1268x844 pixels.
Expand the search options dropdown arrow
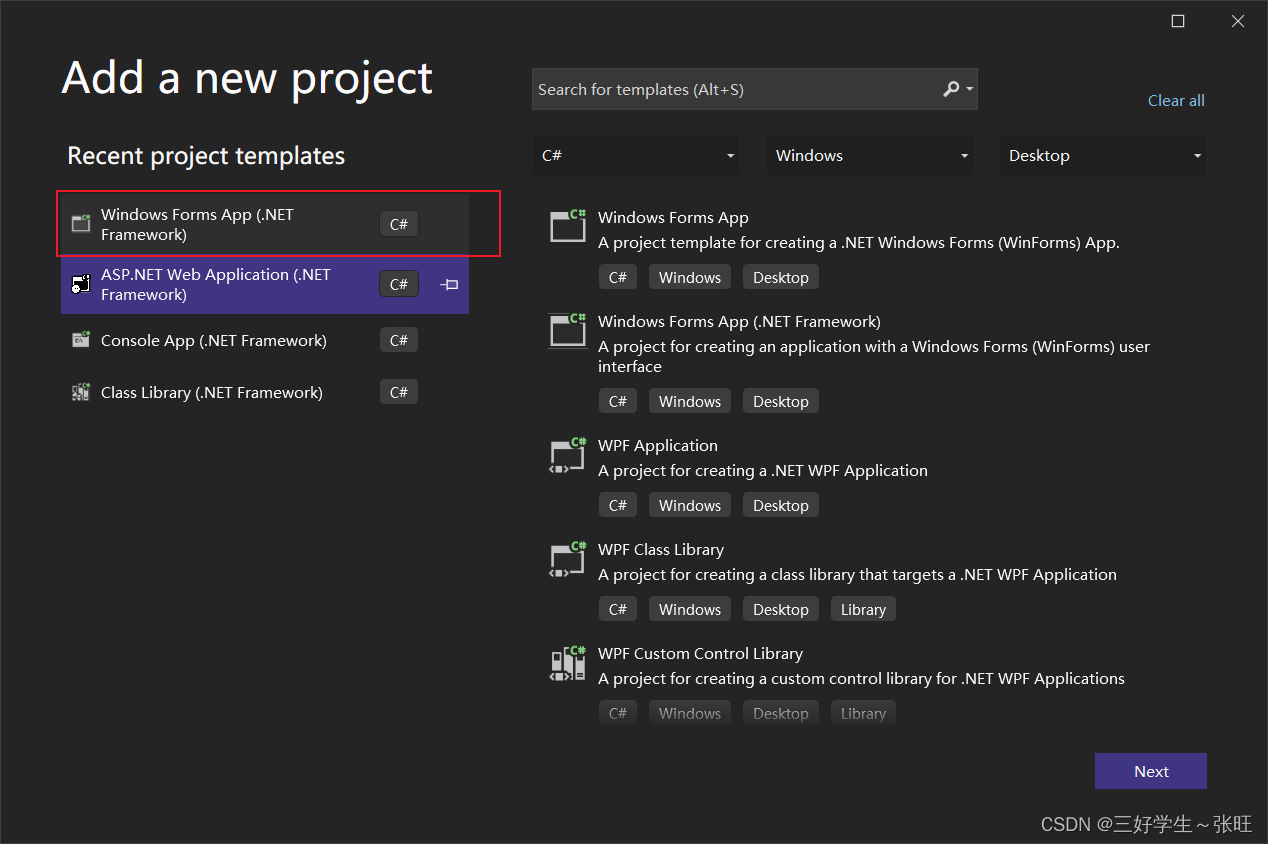coord(970,90)
